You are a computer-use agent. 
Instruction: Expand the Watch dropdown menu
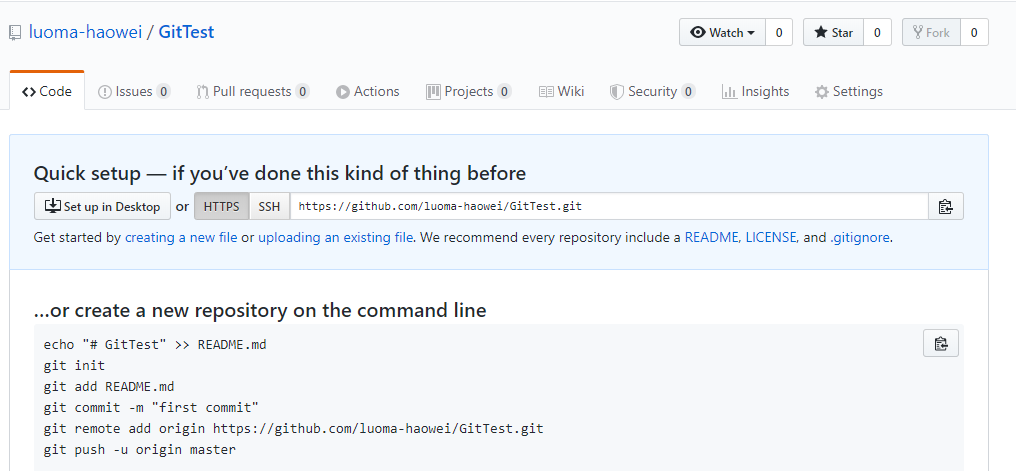click(x=722, y=32)
